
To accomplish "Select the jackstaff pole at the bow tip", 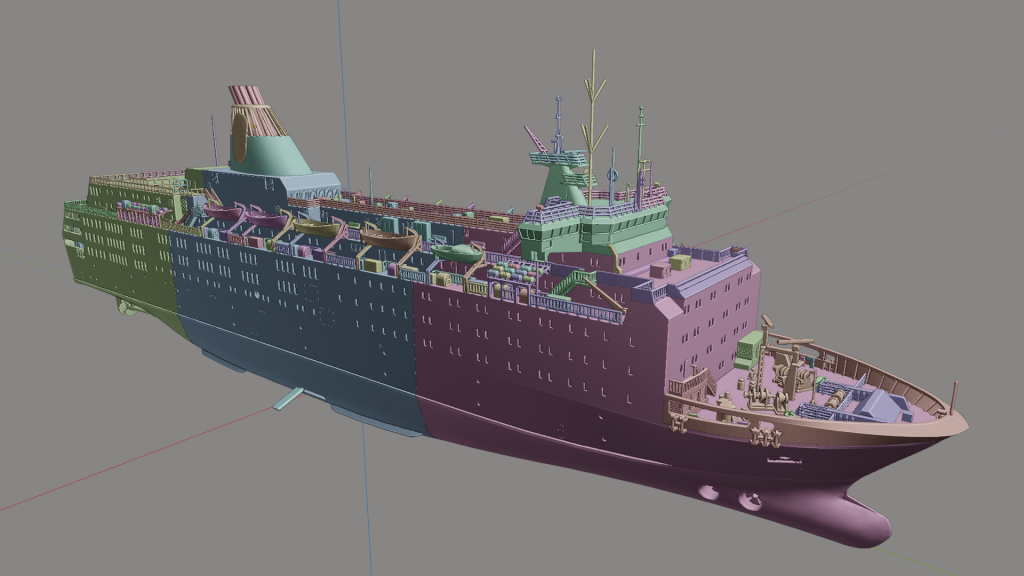I will click(x=954, y=397).
